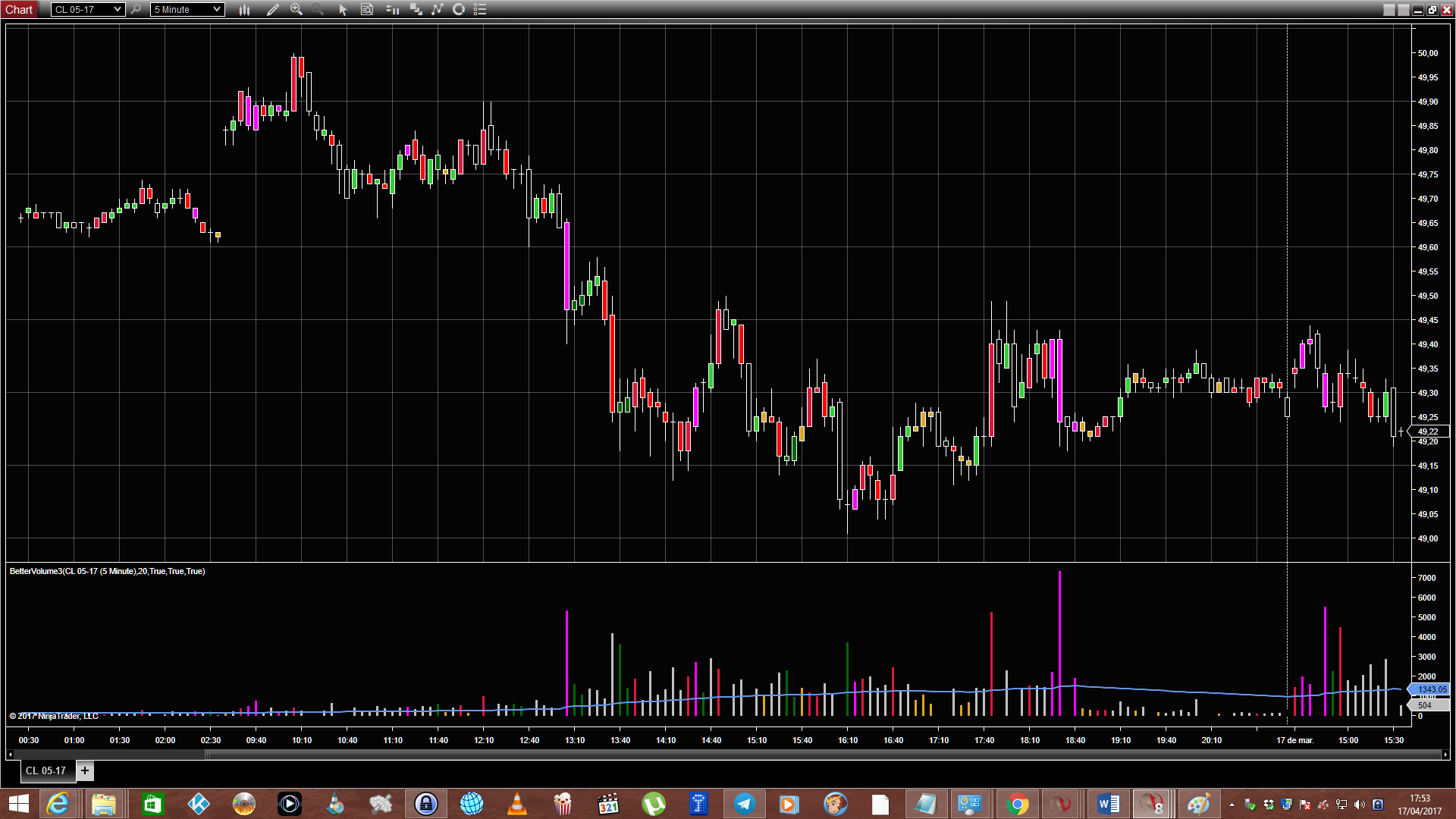Open the bar style chart type icon

[x=244, y=10]
